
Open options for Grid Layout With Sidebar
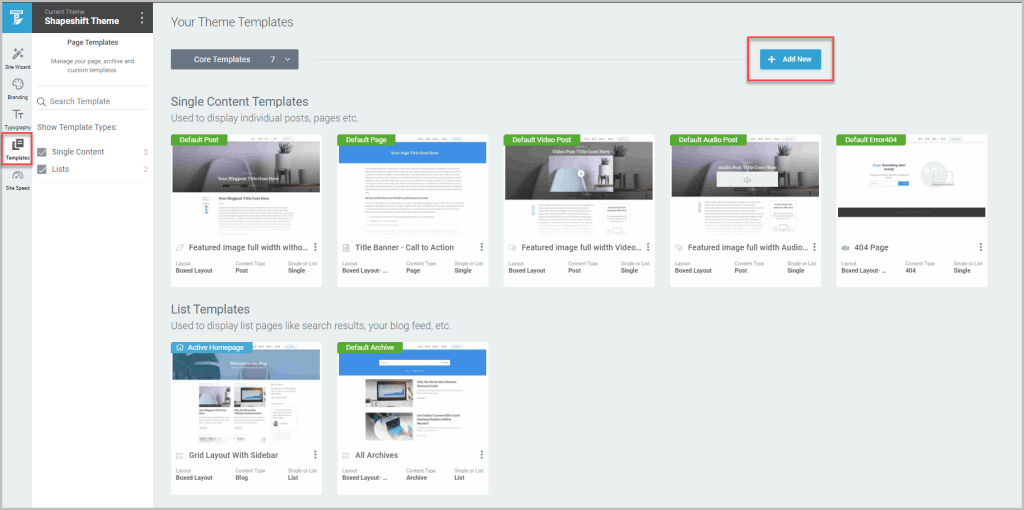pyautogui.click(x=315, y=455)
